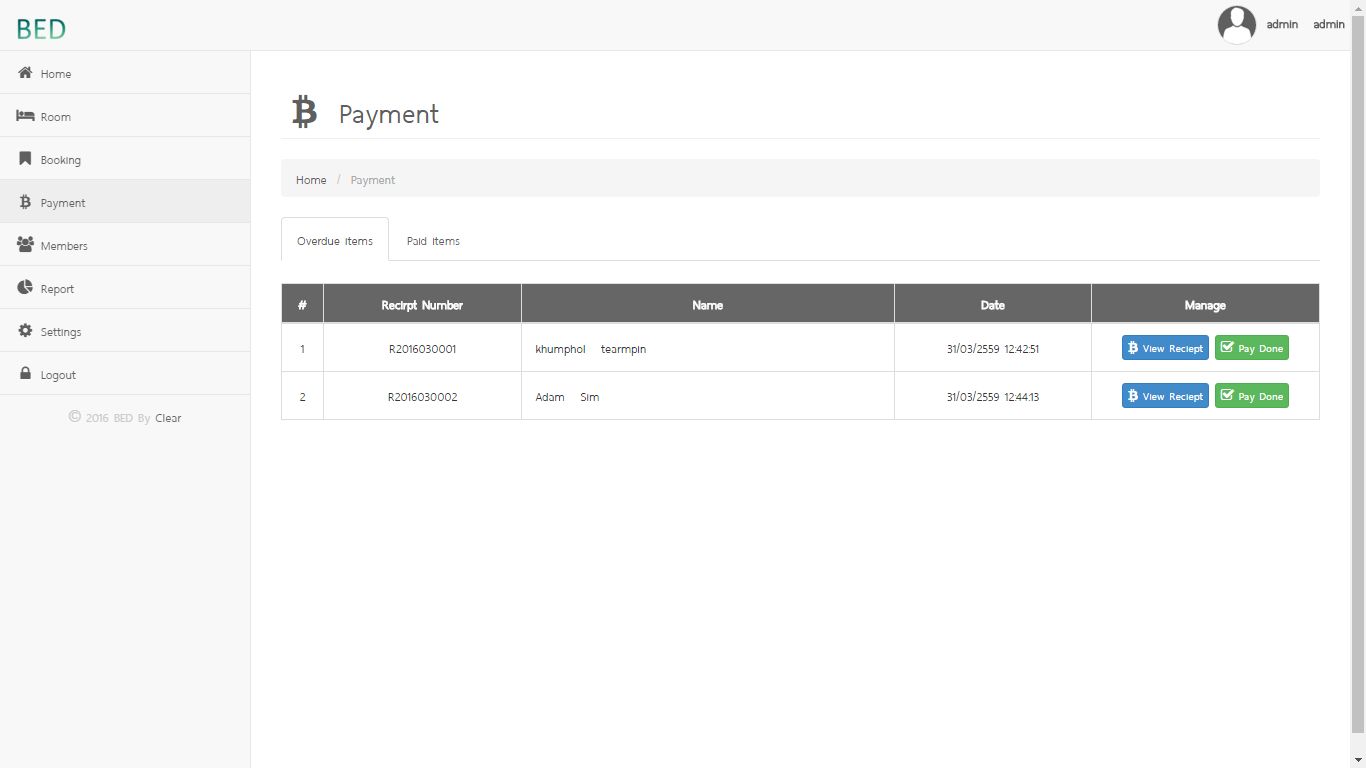Click the BED logo

pos(41,29)
